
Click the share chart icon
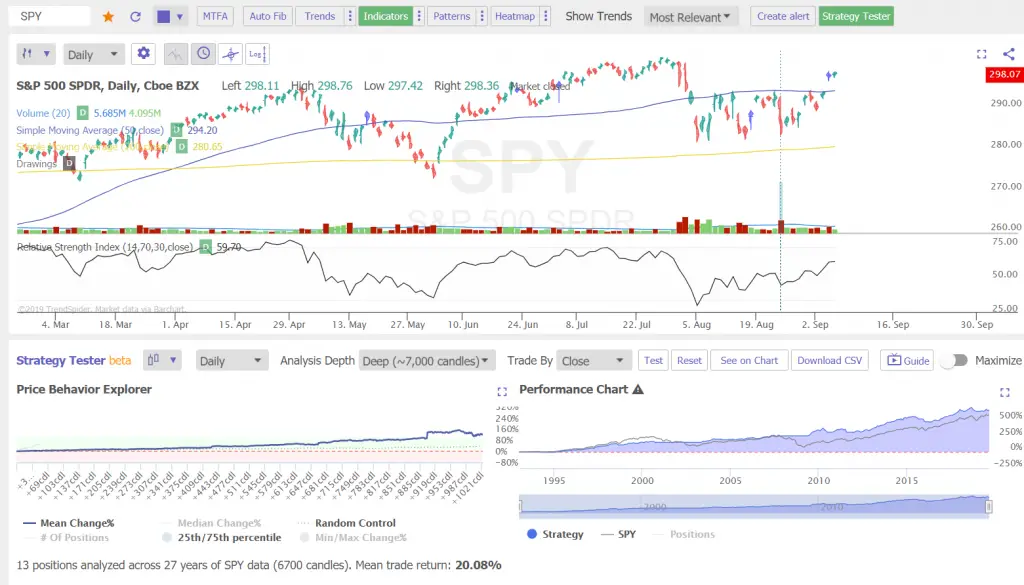[1008, 54]
